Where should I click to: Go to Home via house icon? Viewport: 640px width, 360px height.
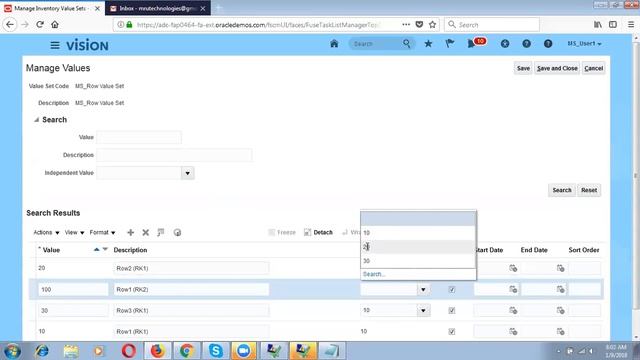coord(334,43)
